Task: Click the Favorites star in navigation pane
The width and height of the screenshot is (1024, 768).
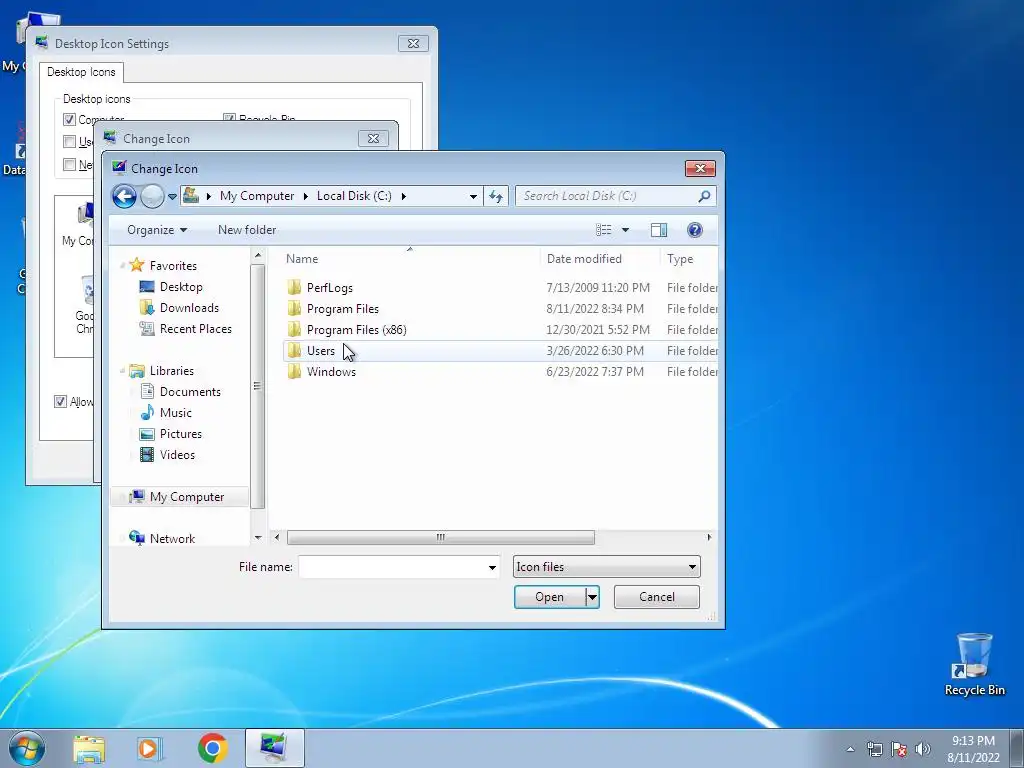Action: pos(136,265)
